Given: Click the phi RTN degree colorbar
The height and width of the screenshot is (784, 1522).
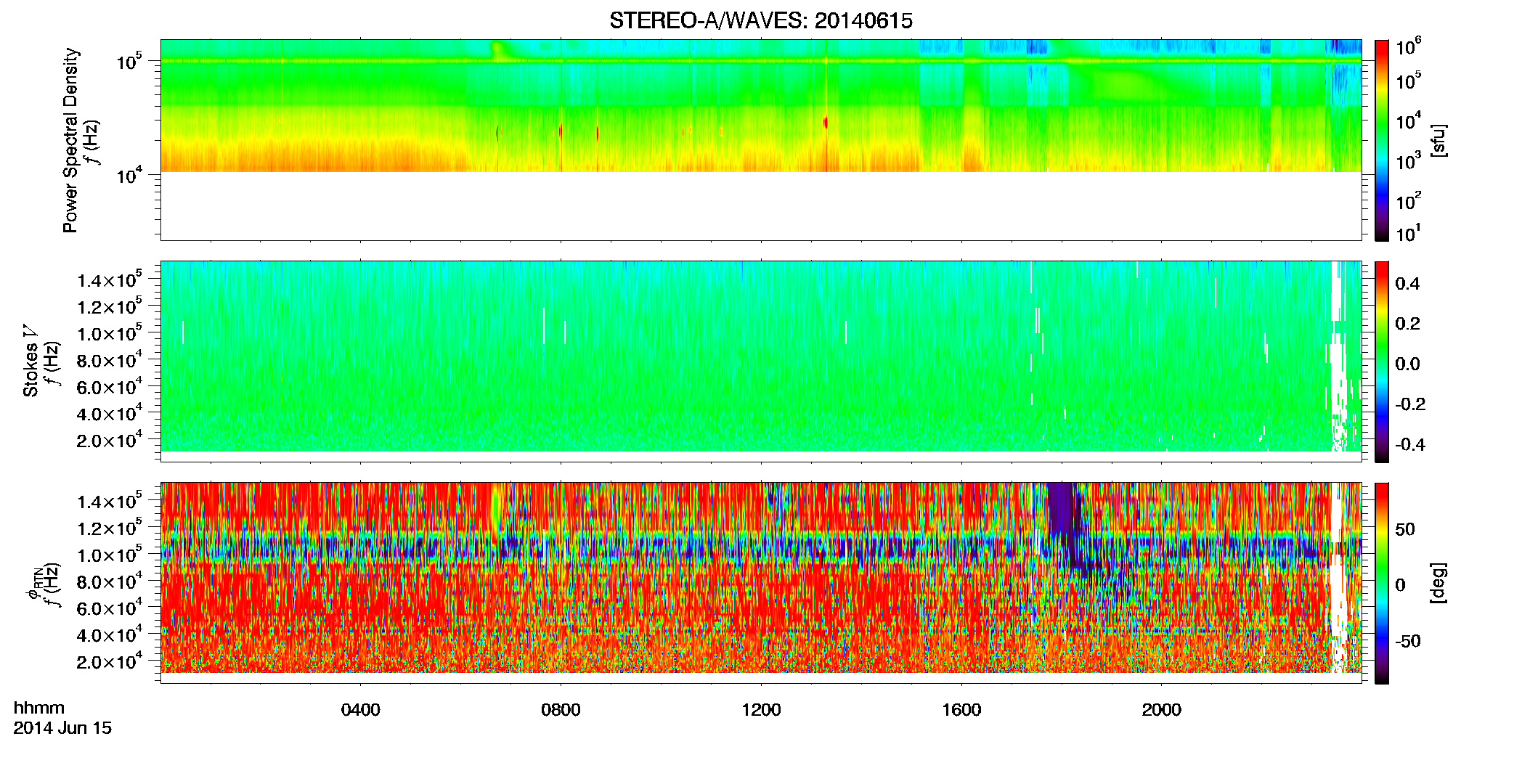Looking at the screenshot, I should (x=1382, y=583).
